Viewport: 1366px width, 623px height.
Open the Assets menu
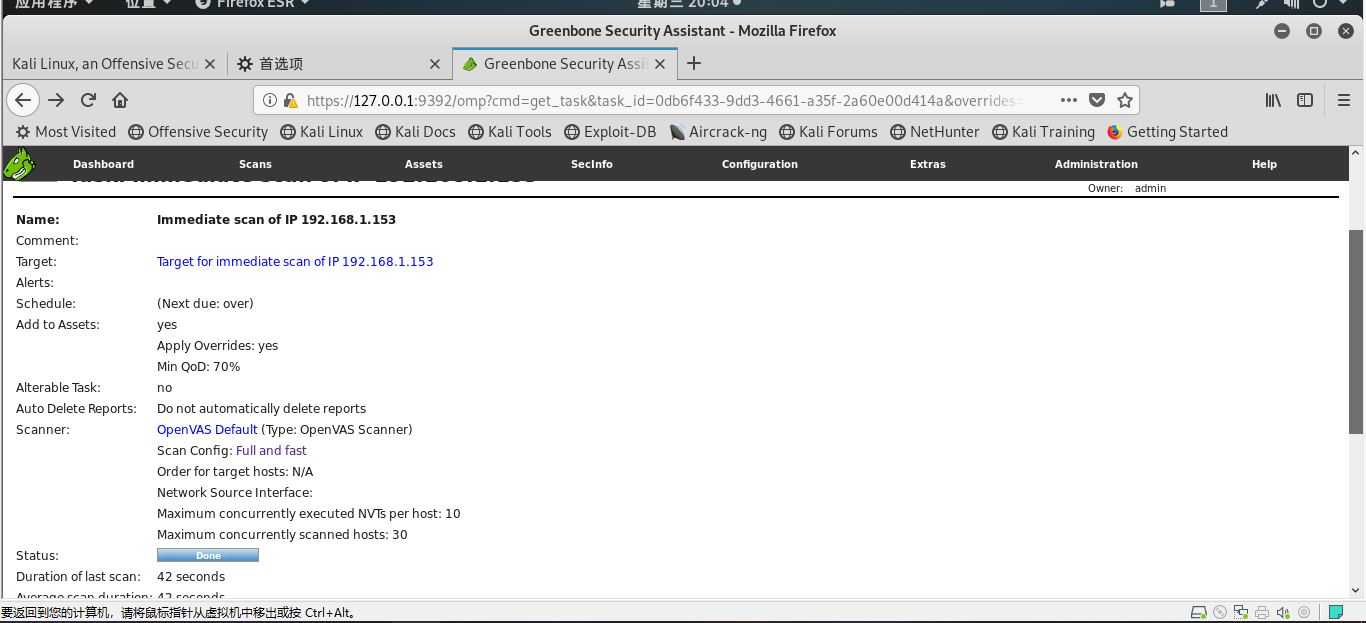point(424,164)
